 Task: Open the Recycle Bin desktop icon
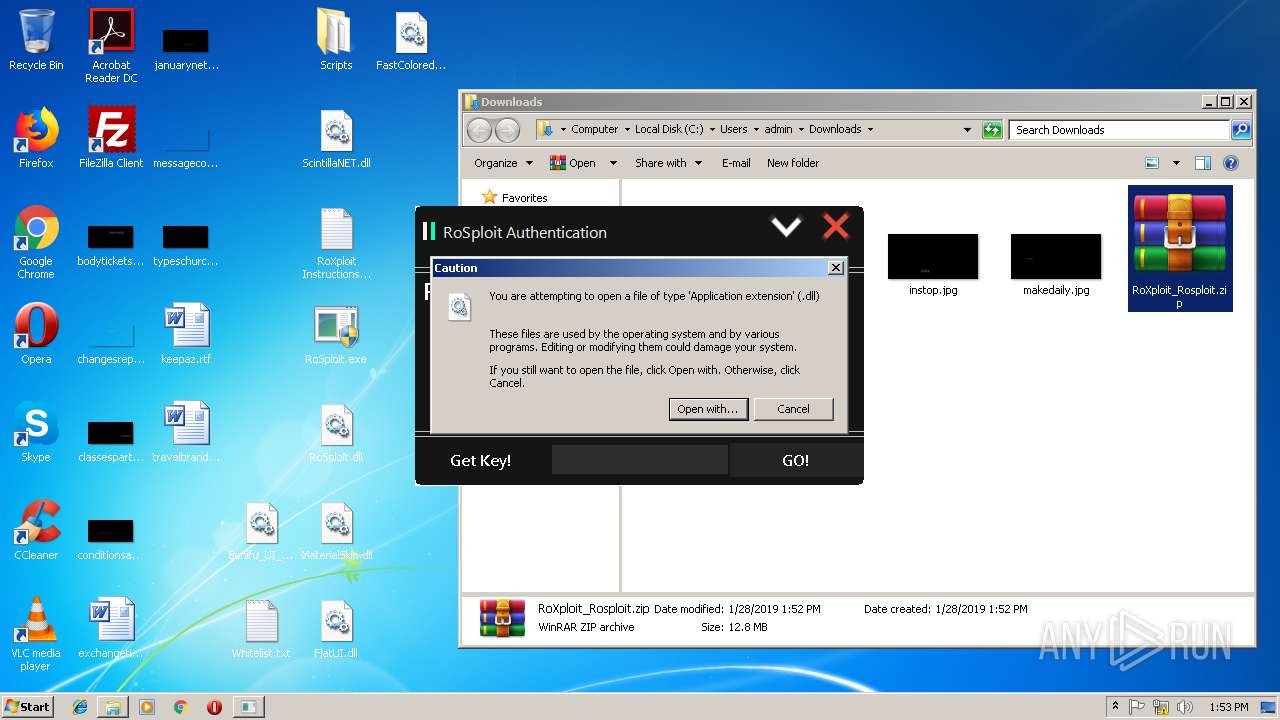click(x=36, y=40)
